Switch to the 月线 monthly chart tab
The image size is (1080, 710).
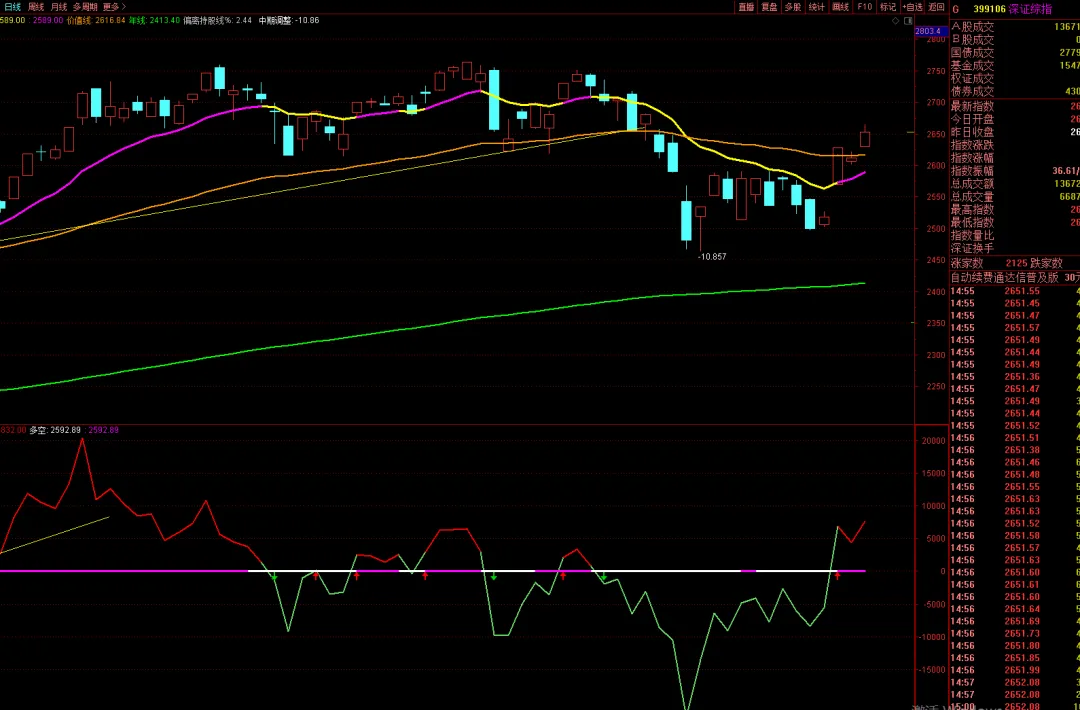pyautogui.click(x=59, y=7)
